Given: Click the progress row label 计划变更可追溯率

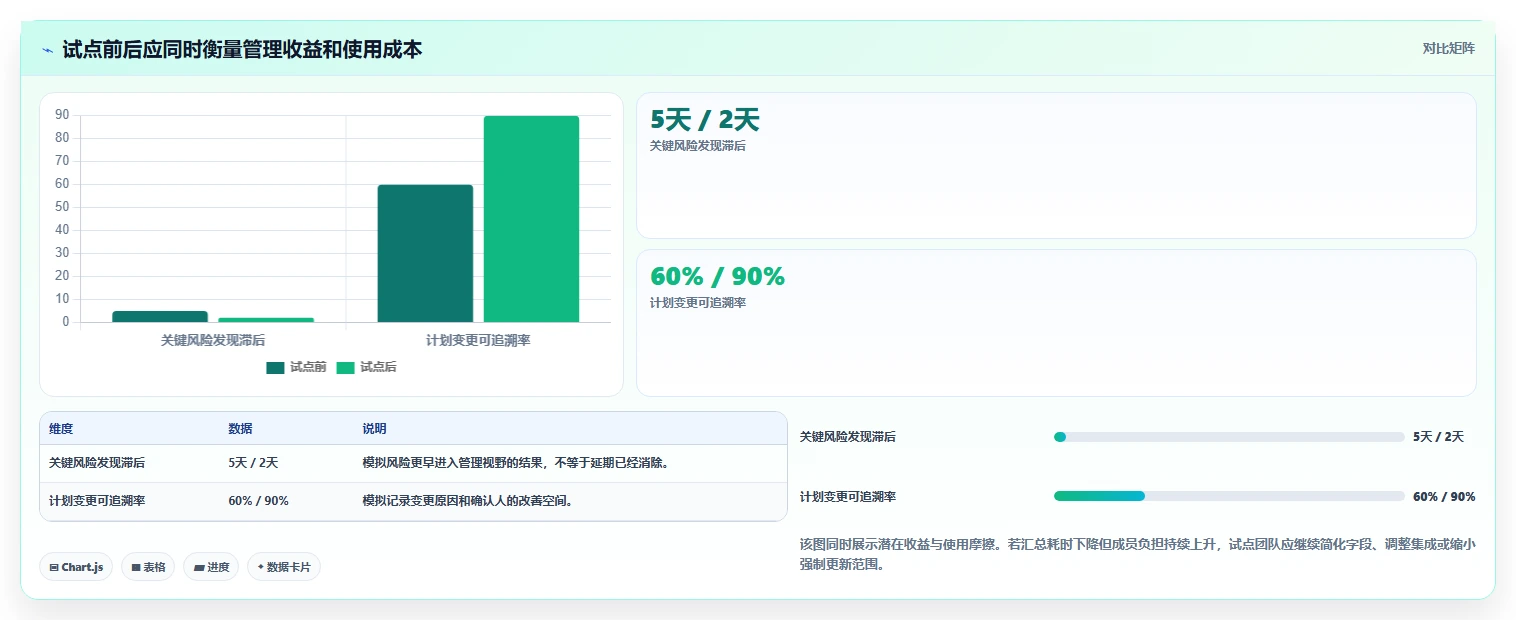Looking at the screenshot, I should [x=848, y=497].
